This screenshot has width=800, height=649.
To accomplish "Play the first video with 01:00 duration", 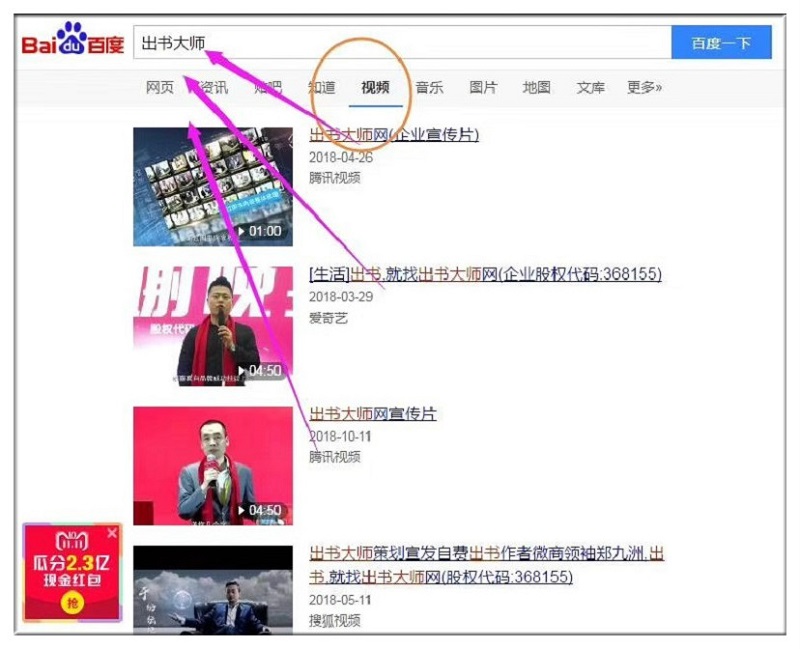I will tap(213, 186).
